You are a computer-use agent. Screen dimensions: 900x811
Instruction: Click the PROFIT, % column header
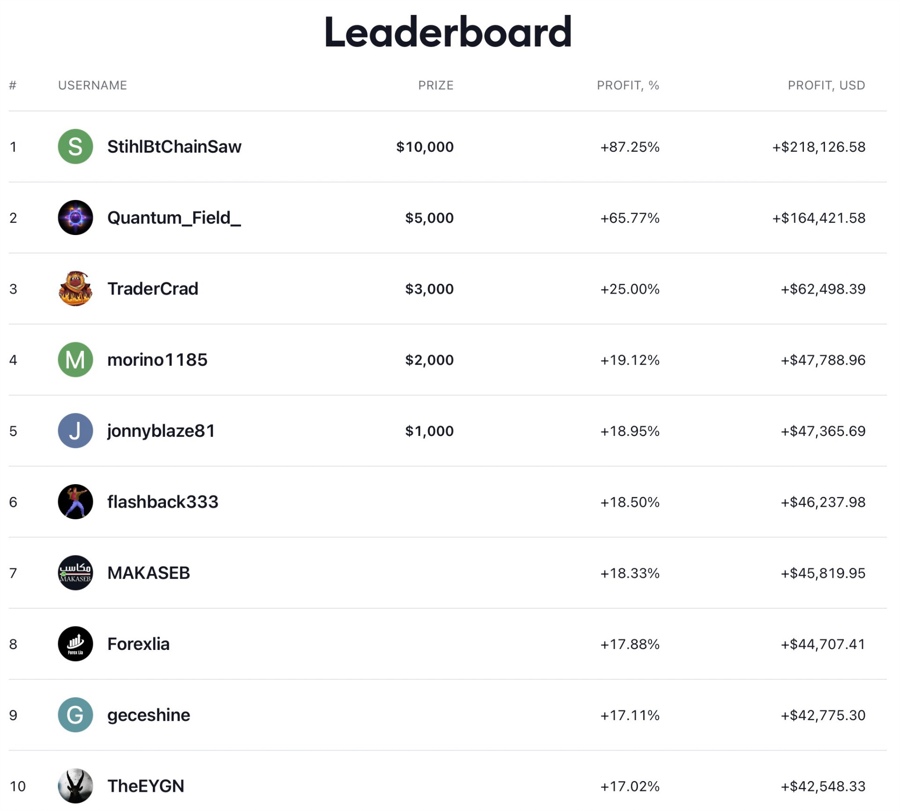pos(628,86)
